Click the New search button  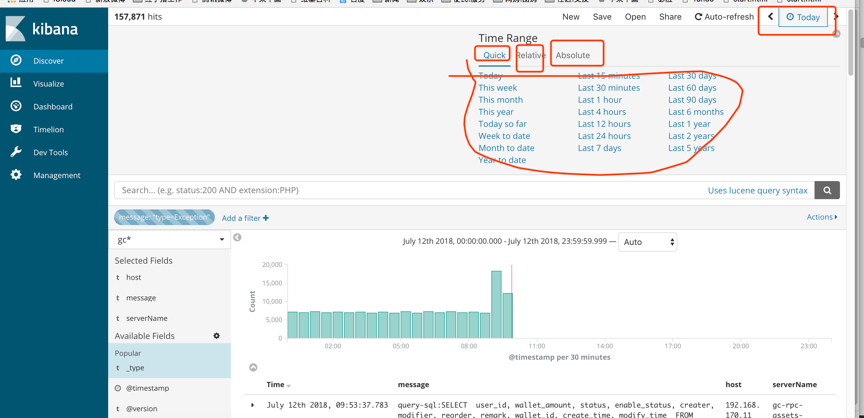coord(571,17)
